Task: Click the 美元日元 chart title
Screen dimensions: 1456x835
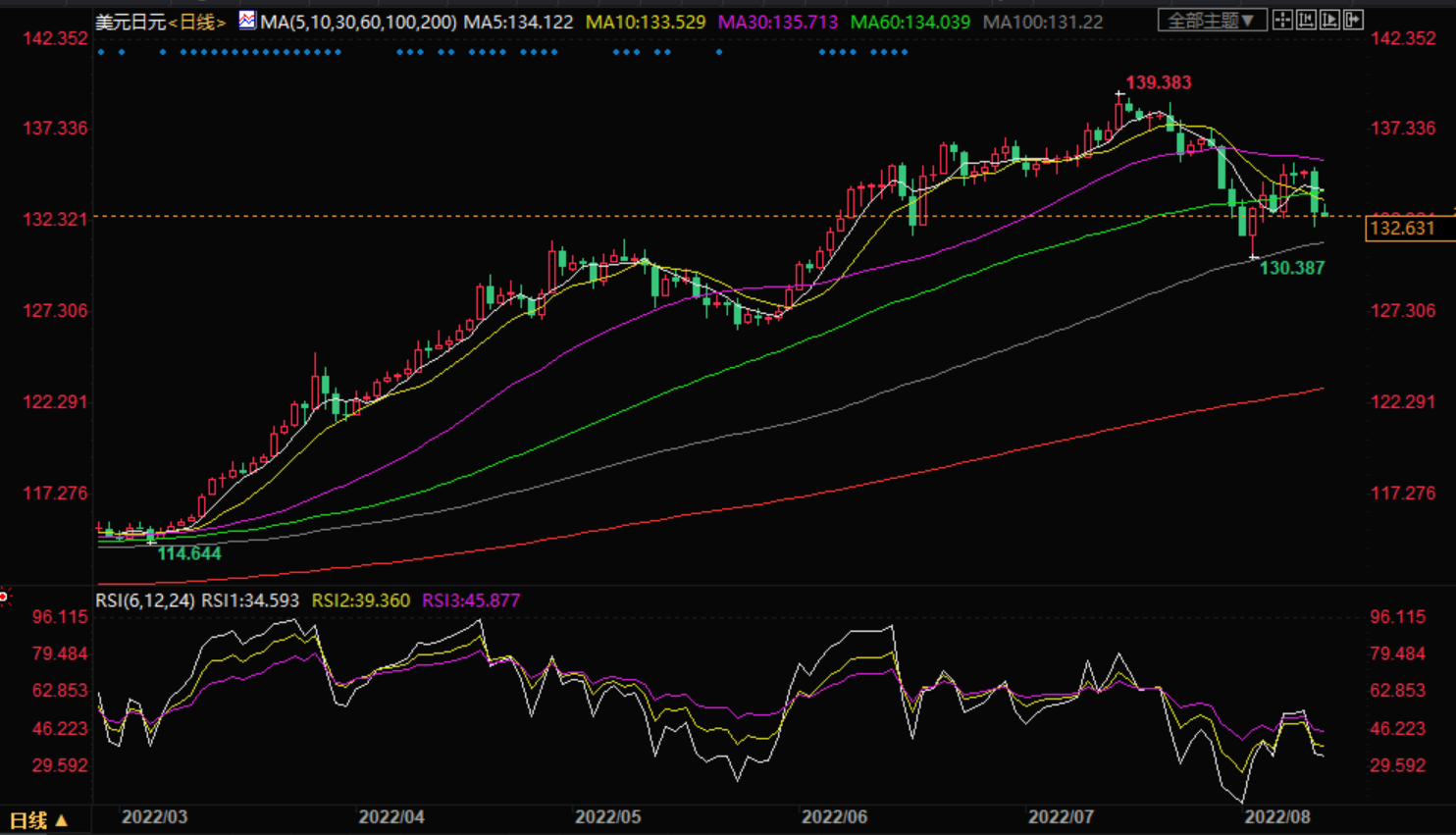Action: coord(130,22)
